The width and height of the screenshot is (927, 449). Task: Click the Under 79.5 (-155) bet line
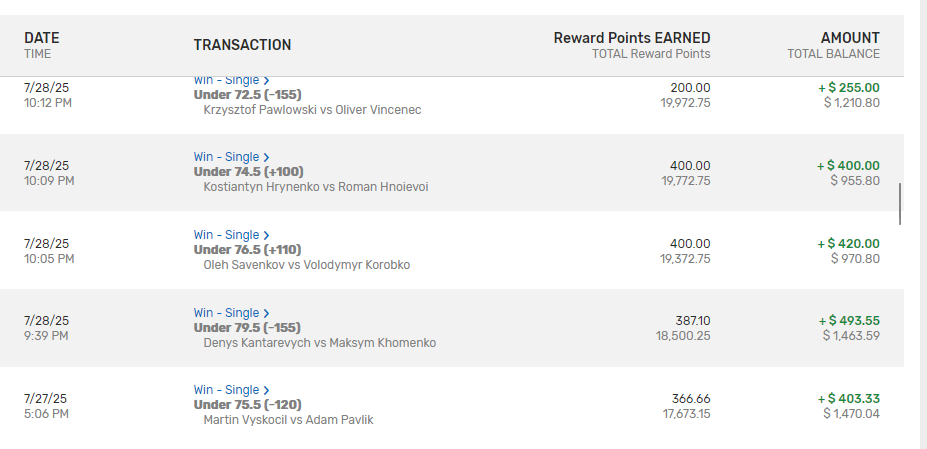pyautogui.click(x=247, y=328)
